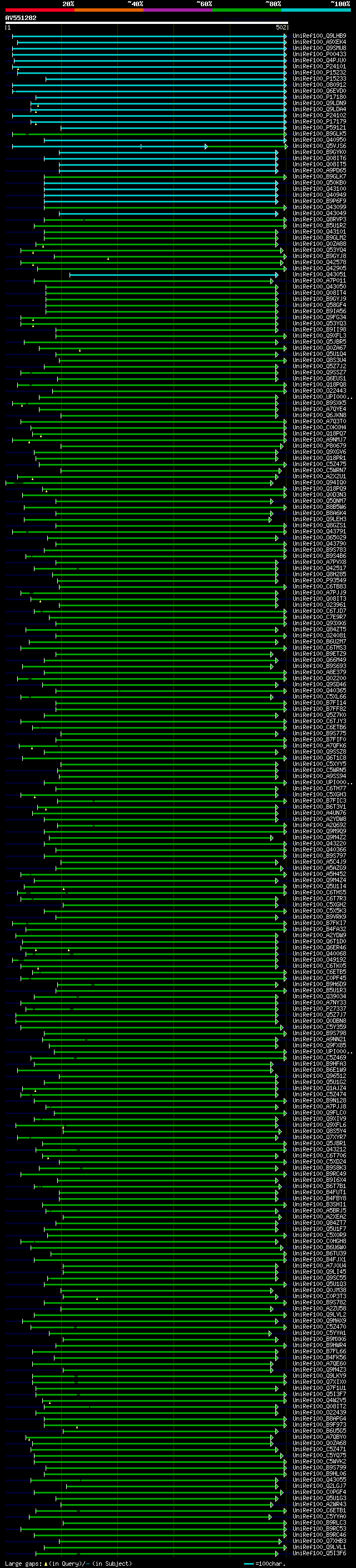Select the AV551282 query title
356x1568 pixels.
[x=21, y=18]
